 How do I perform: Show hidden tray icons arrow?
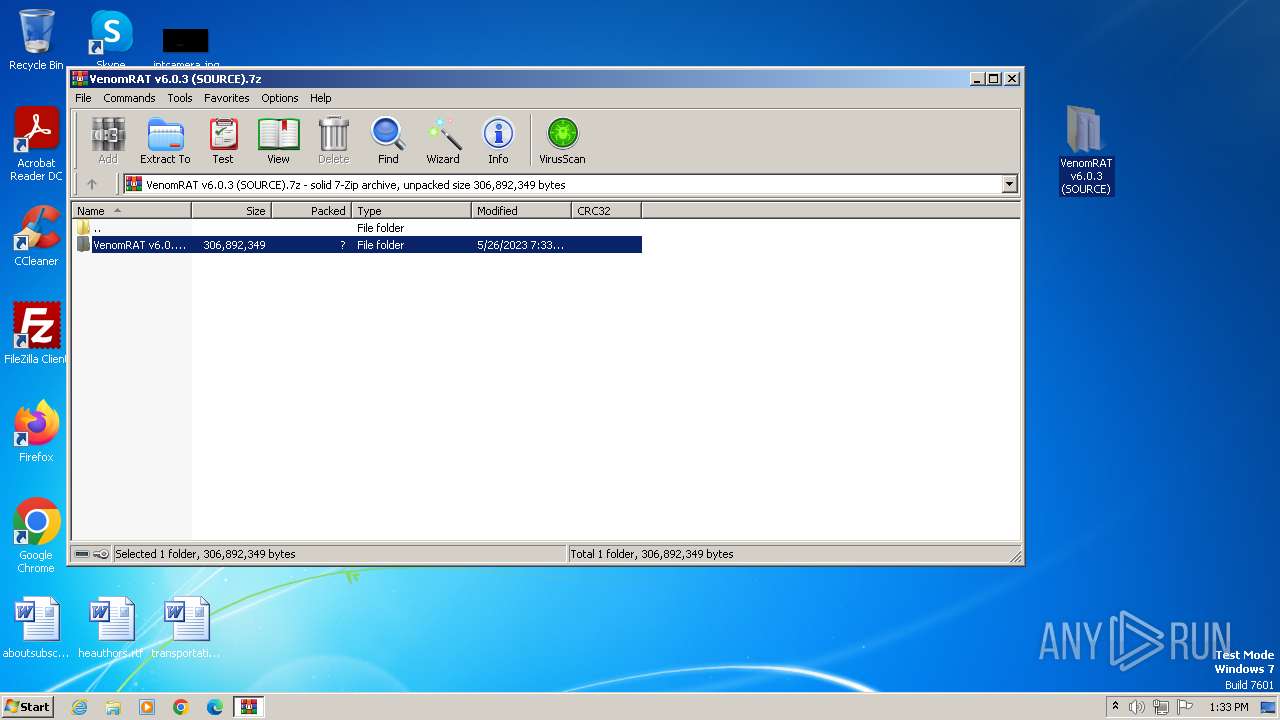coord(1115,707)
